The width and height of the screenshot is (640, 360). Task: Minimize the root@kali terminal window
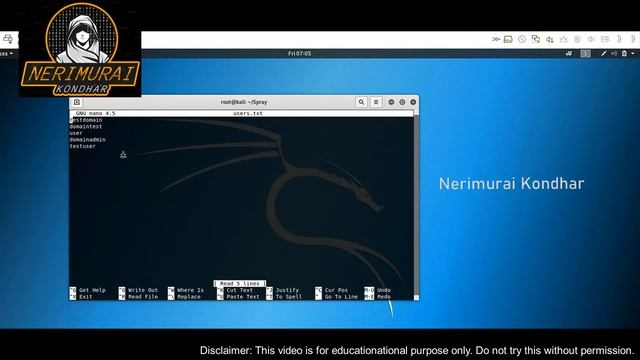coord(391,102)
